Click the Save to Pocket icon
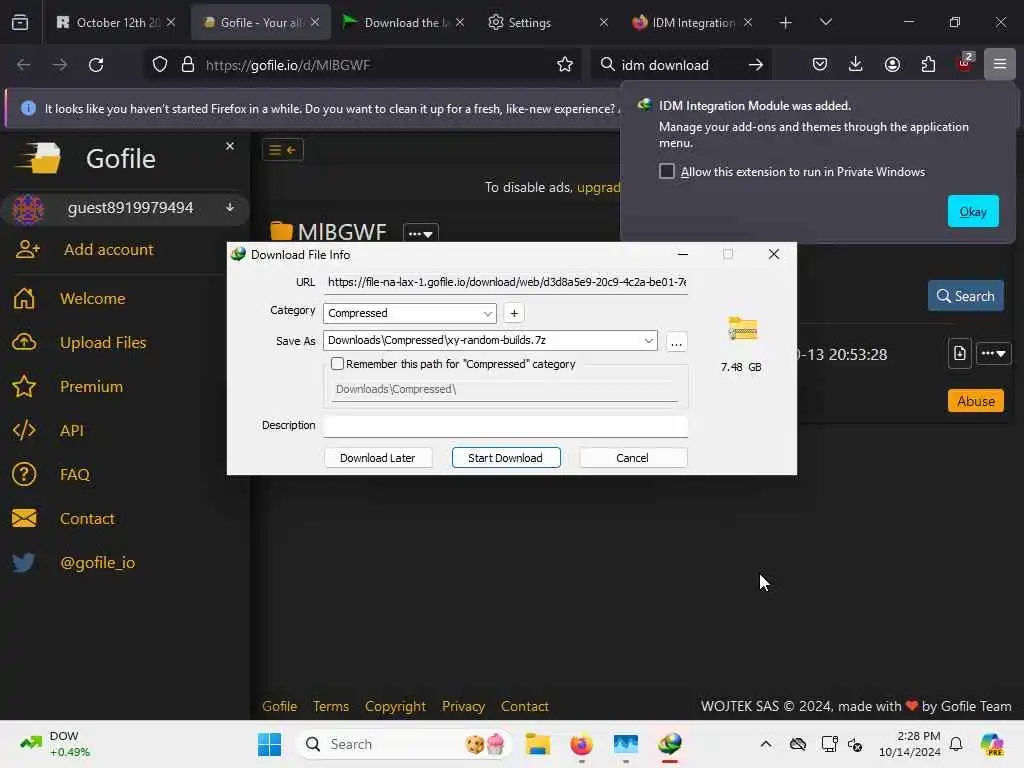The width and height of the screenshot is (1024, 768). pos(820,64)
